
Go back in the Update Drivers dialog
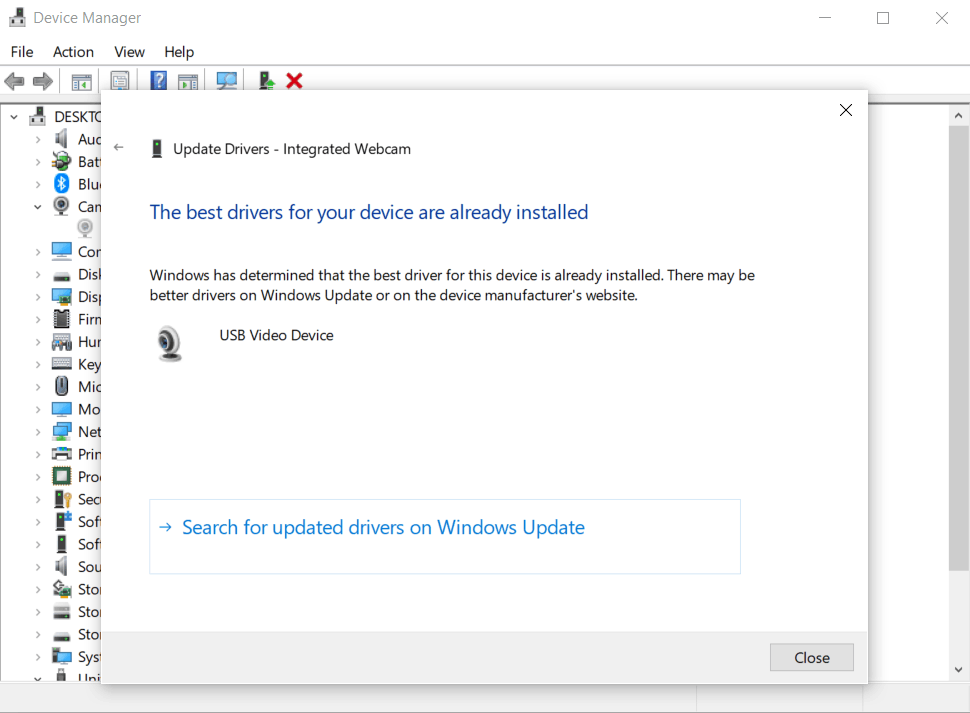pyautogui.click(x=119, y=147)
